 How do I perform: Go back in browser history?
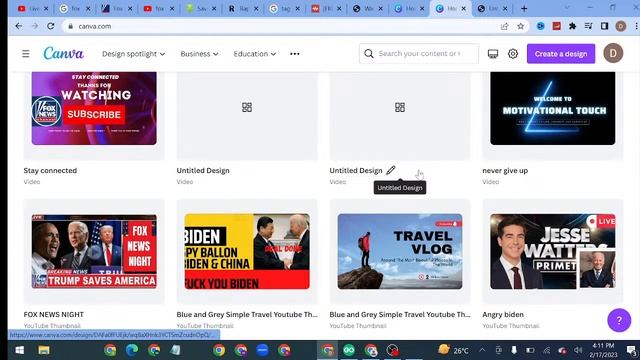[x=19, y=26]
